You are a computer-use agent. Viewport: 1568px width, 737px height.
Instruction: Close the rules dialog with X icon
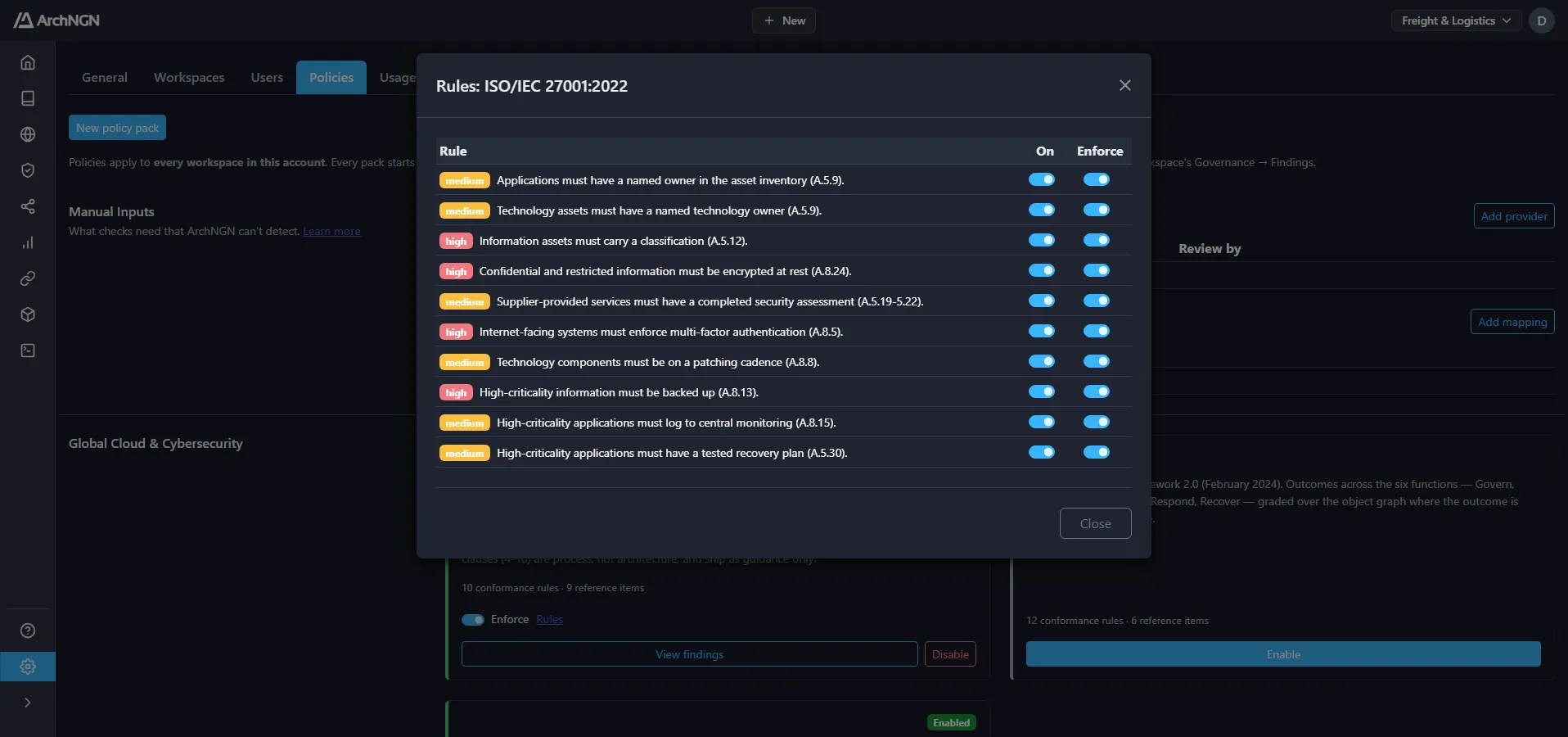pyautogui.click(x=1125, y=85)
